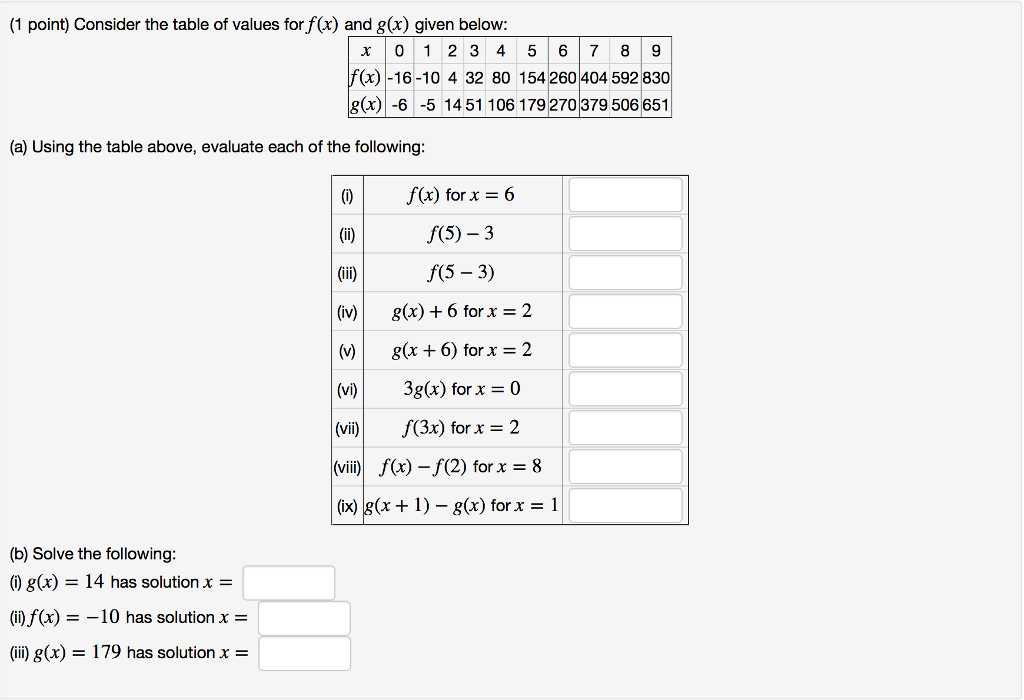Click the answer box for f(3x) for x = 2
The width and height of the screenshot is (1024, 700).
(624, 427)
